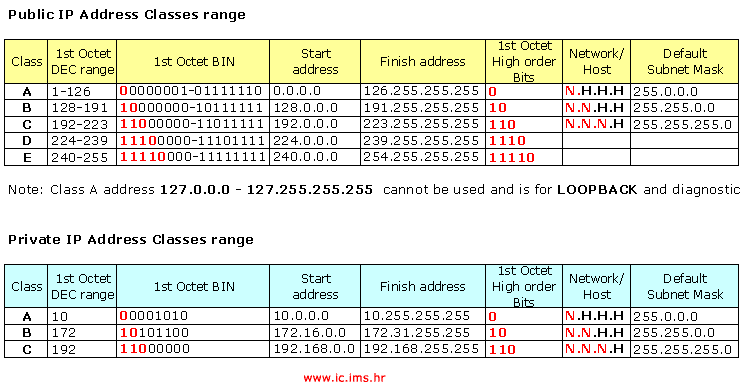The height and width of the screenshot is (382, 745).
Task: Select private binary value "00001010"
Action: click(154, 316)
